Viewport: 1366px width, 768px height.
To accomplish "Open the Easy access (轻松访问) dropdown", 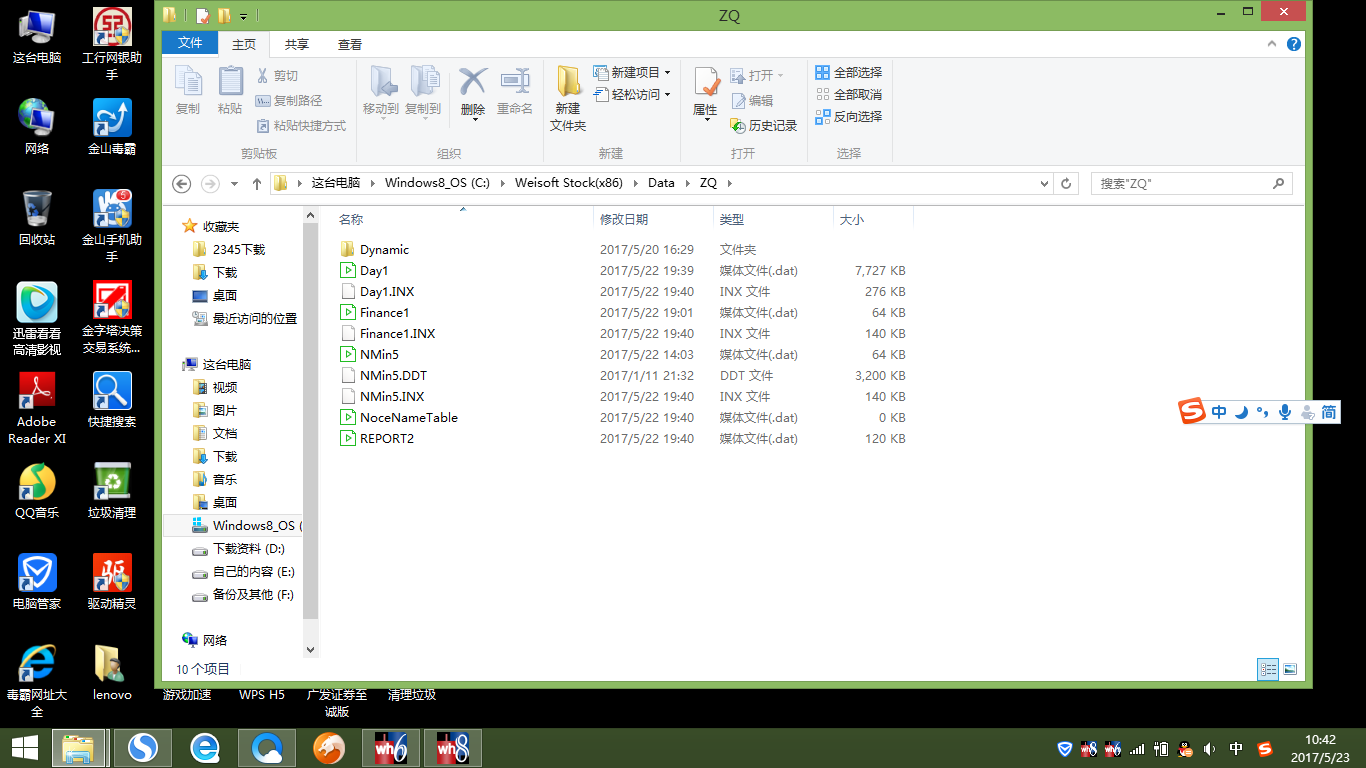I will tap(632, 95).
